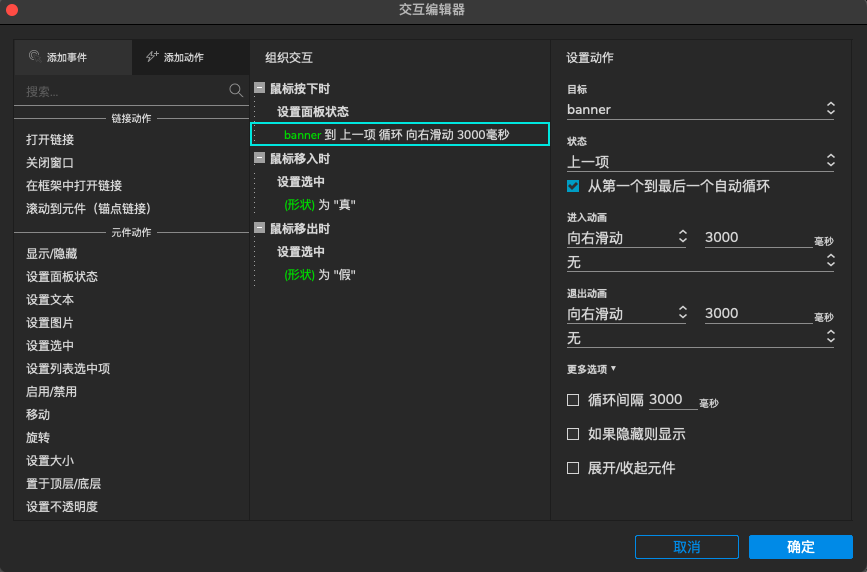Edit the 循环间隔 3000 value field
867x572 pixels.
coord(672,400)
